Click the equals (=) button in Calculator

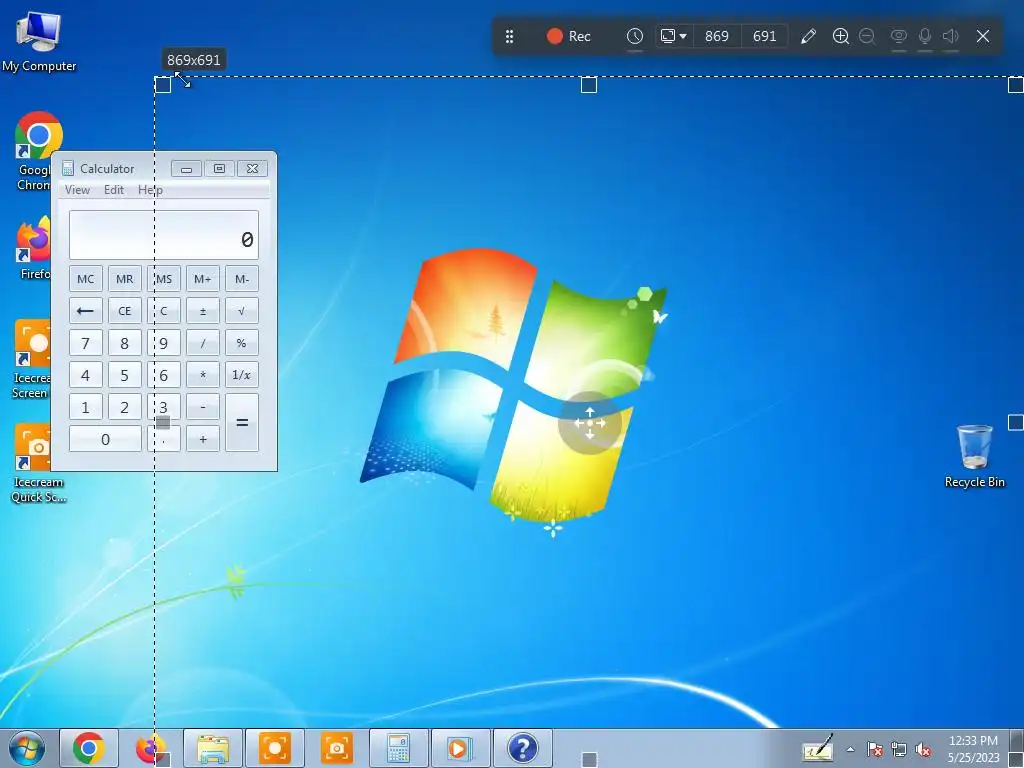coord(242,423)
